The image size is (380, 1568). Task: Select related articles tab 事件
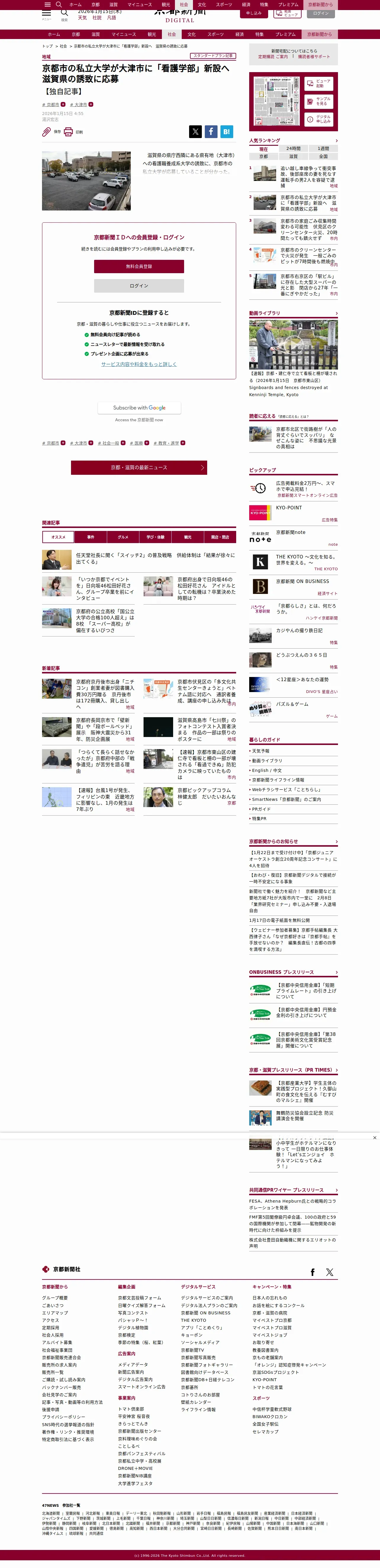tap(91, 537)
